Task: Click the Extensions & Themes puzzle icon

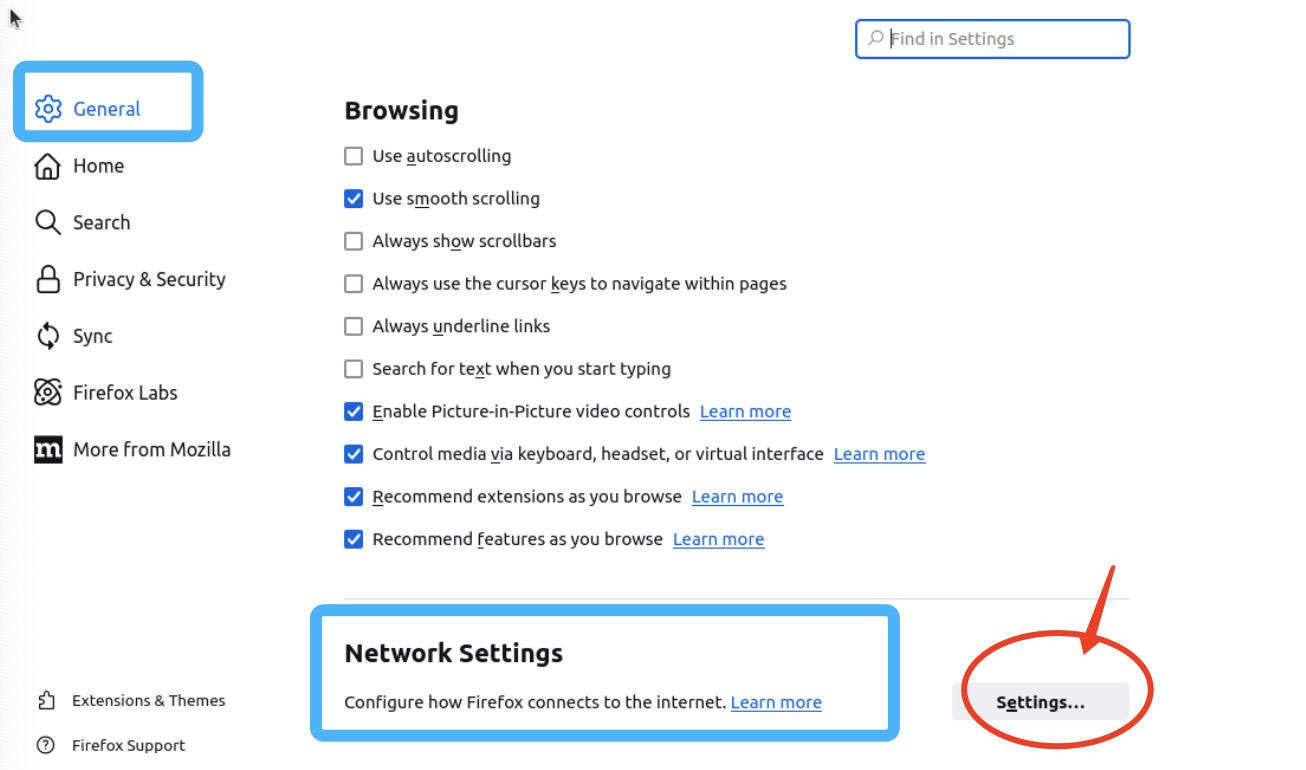Action: (46, 700)
